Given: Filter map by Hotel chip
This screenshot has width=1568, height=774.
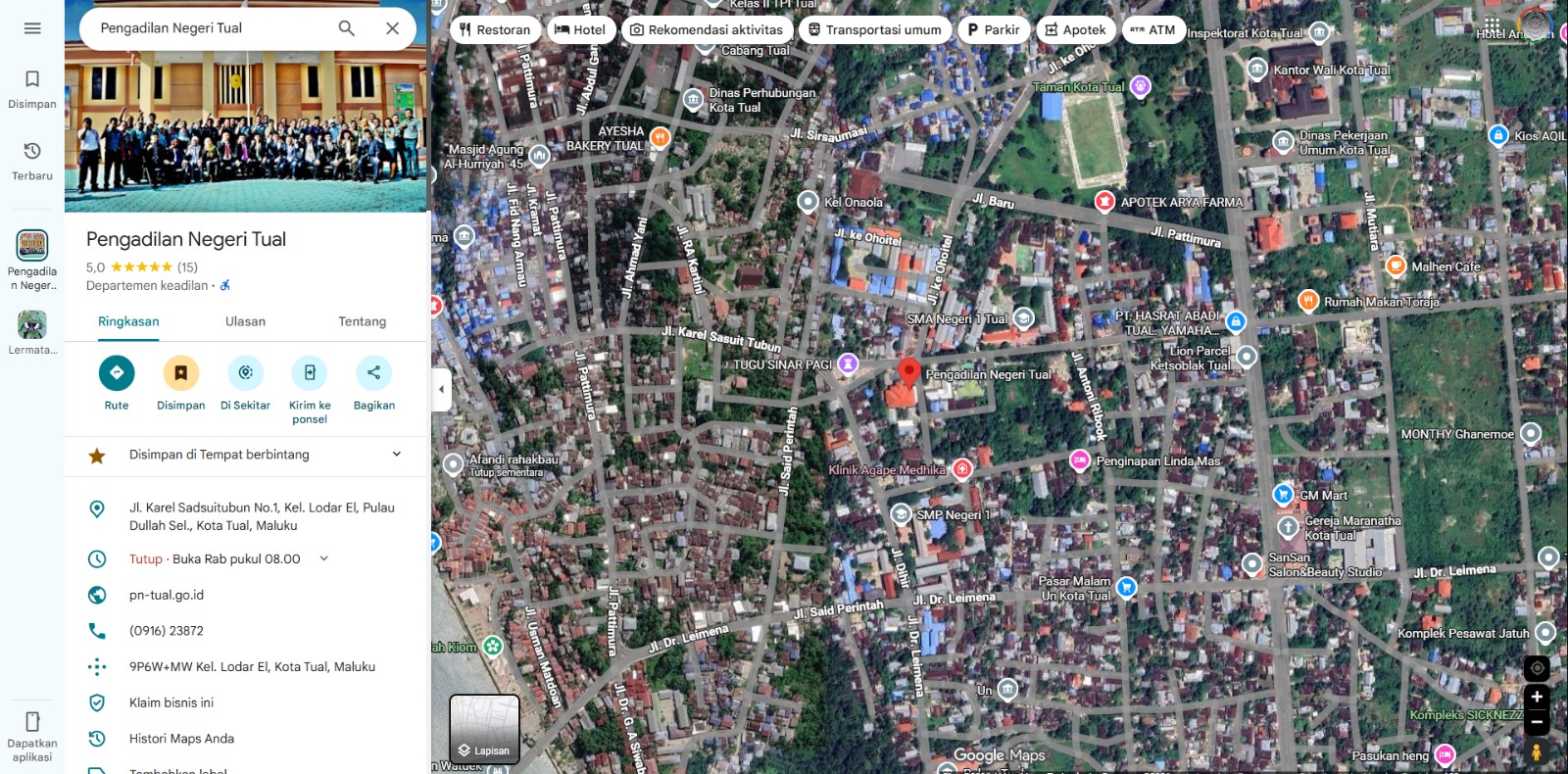Looking at the screenshot, I should [580, 29].
